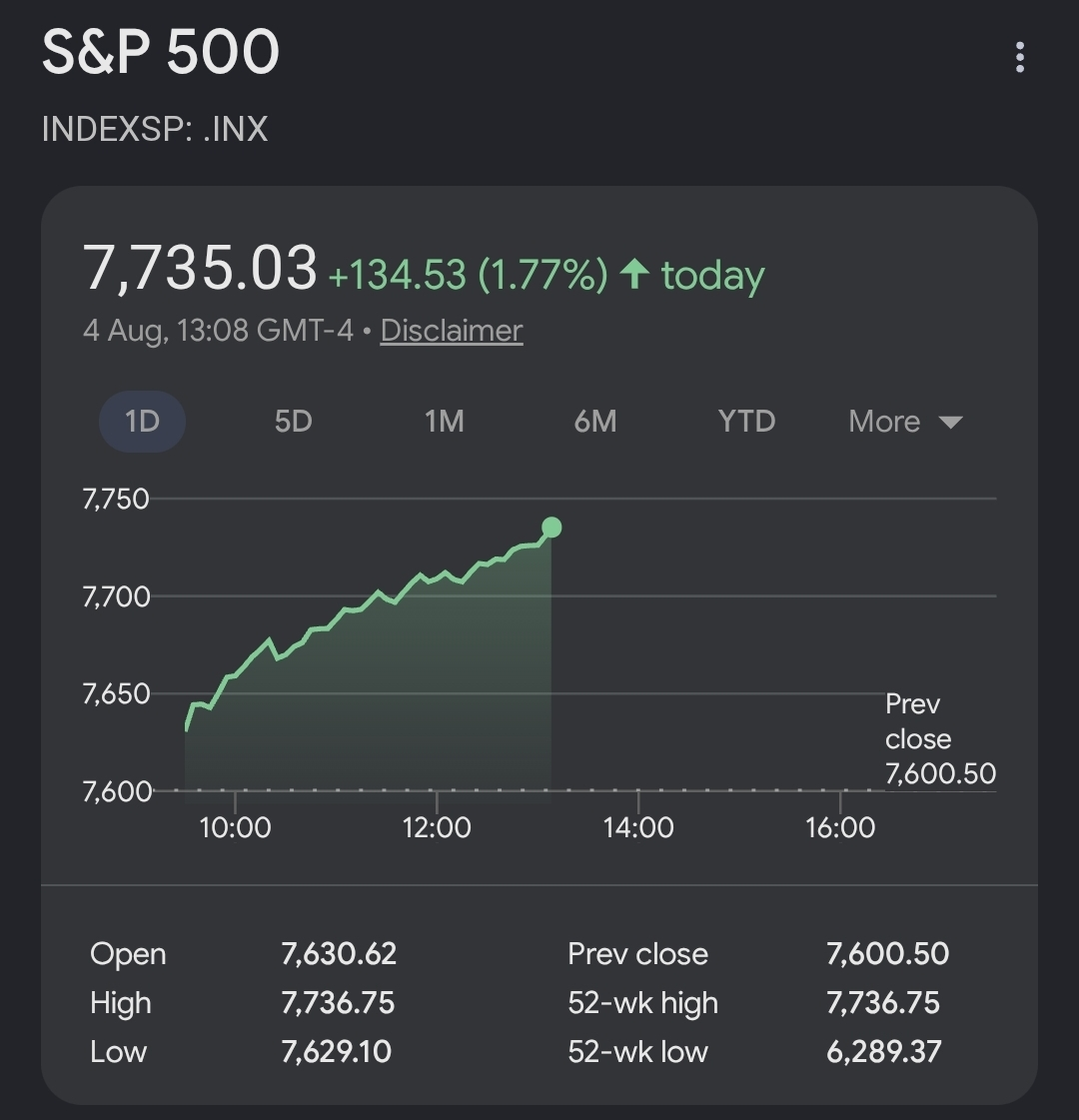Click the 12:00 time axis label
The height and width of the screenshot is (1120, 1079).
[437, 828]
